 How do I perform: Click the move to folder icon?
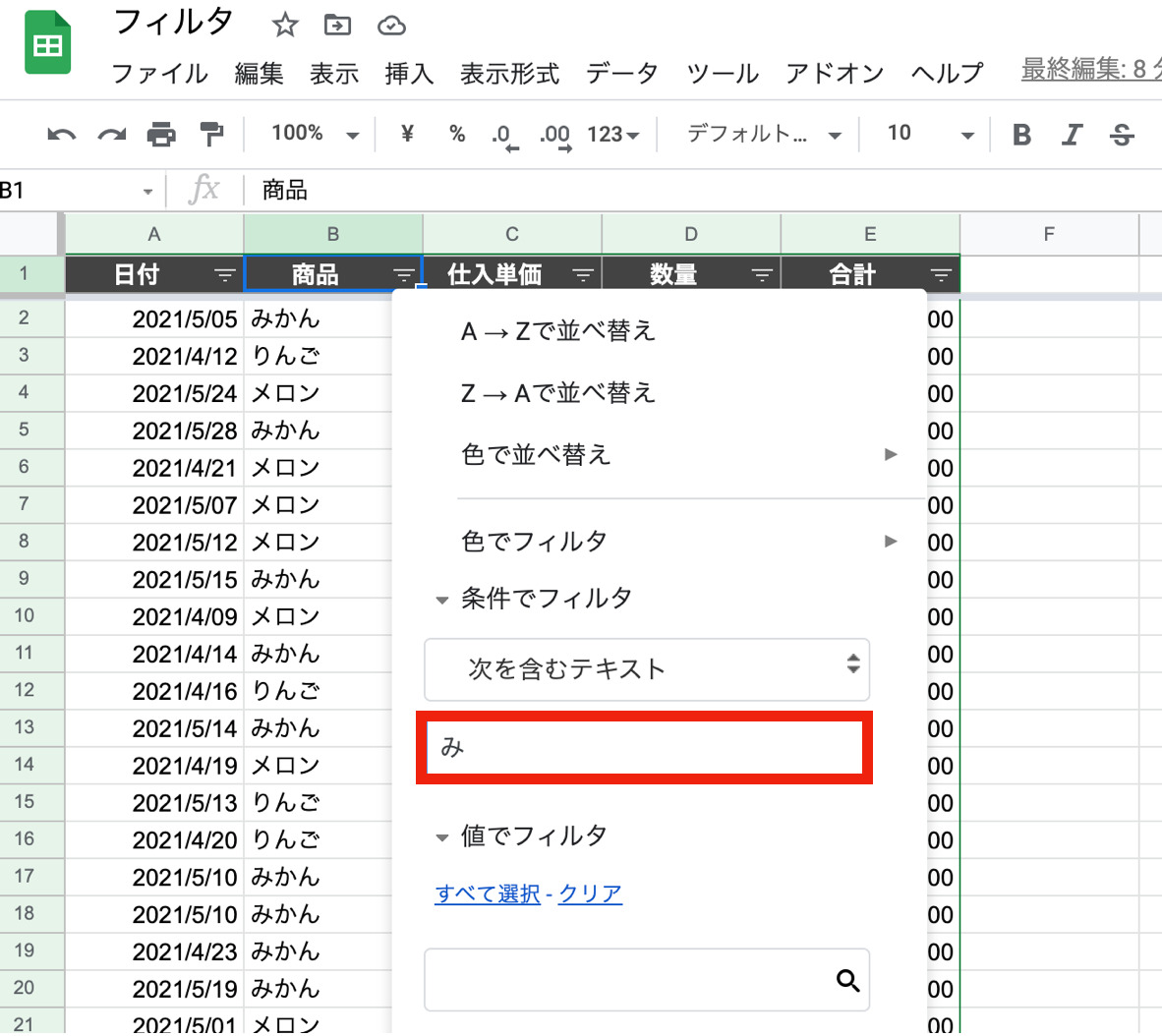(x=337, y=25)
